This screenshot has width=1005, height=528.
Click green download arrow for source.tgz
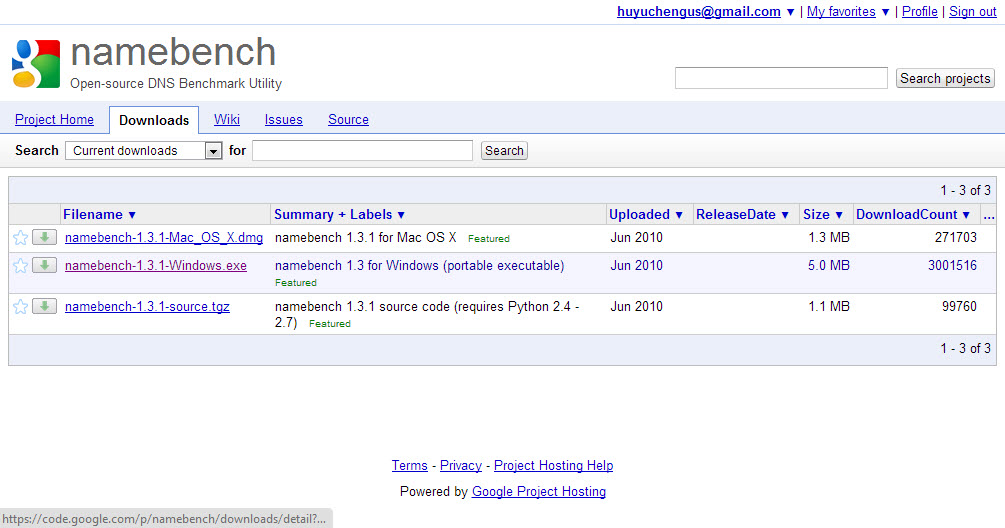point(44,306)
